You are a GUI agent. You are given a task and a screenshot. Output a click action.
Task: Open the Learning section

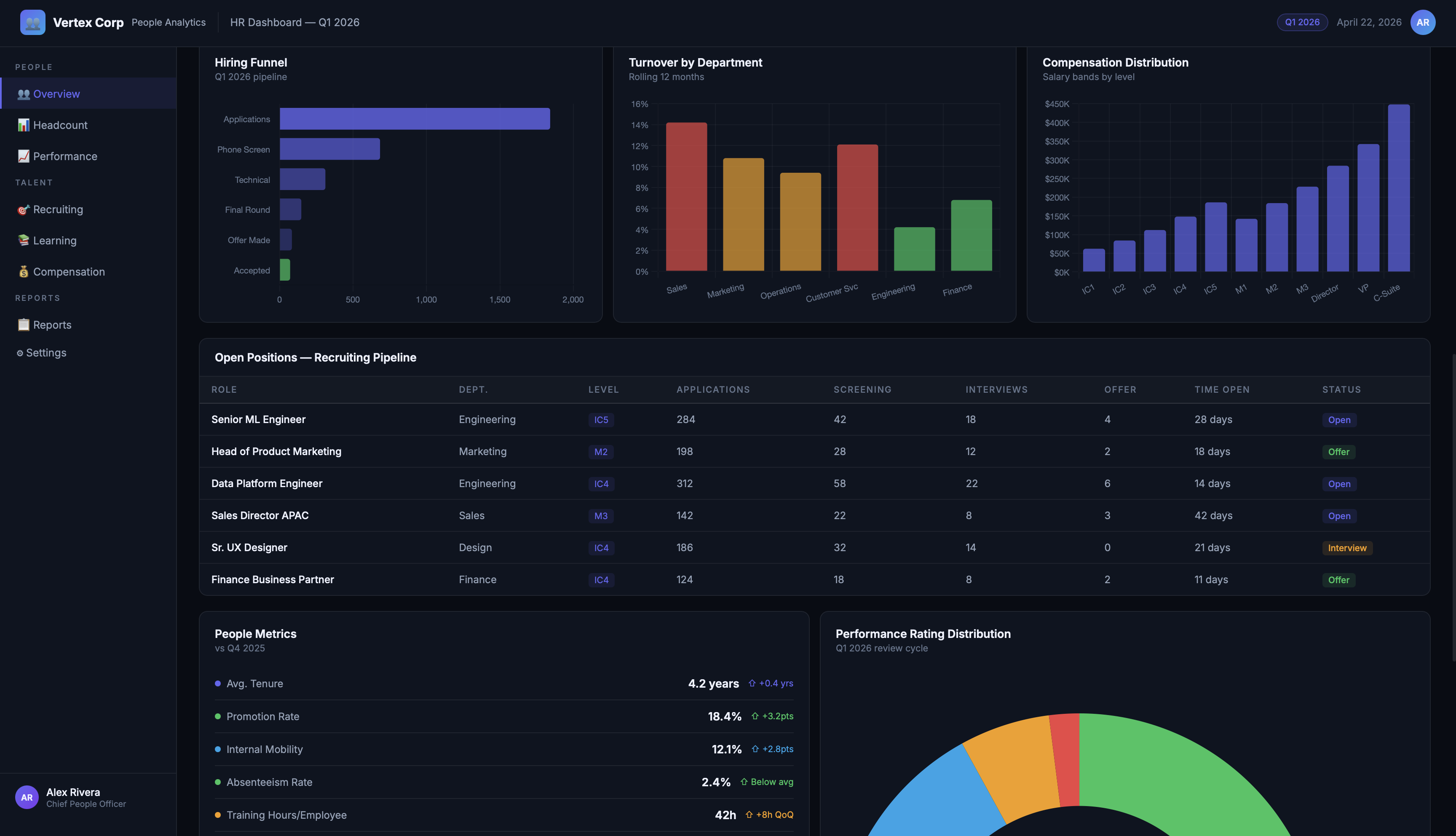(x=88, y=241)
